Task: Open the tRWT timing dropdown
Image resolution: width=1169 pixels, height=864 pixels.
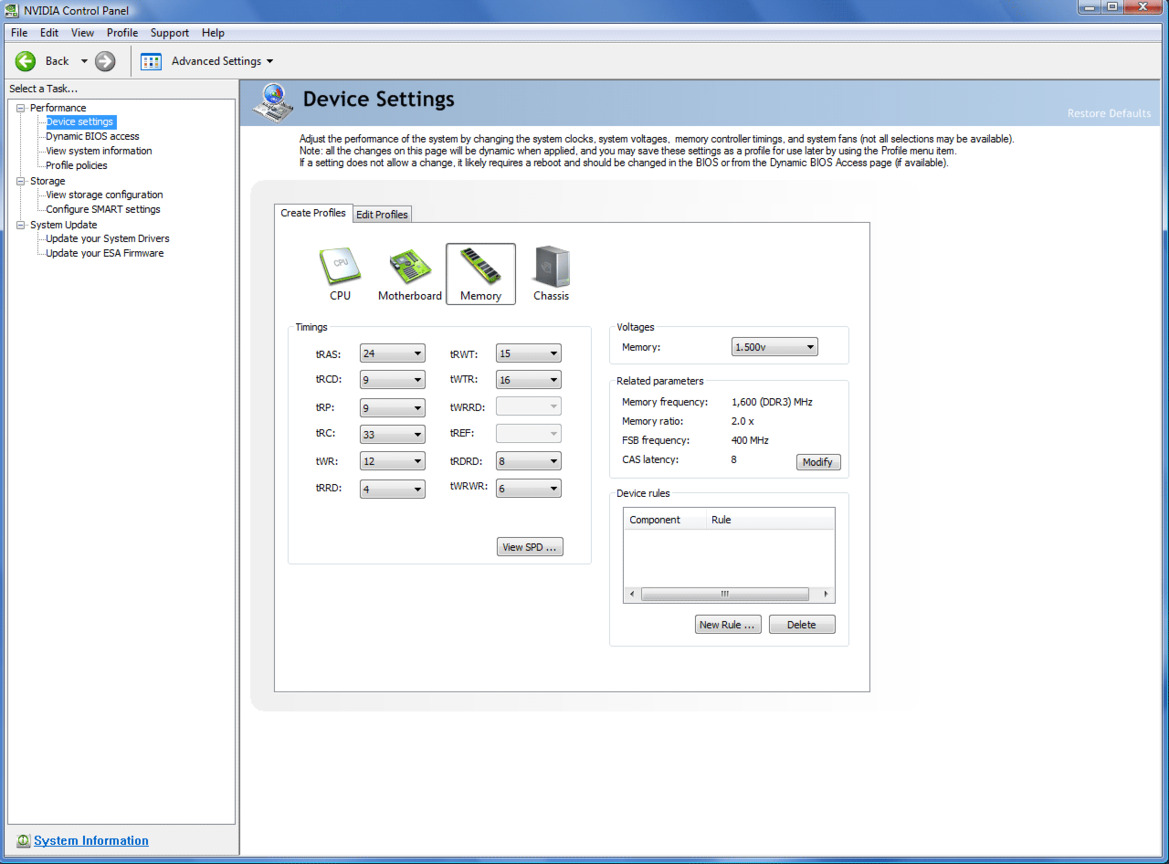Action: pyautogui.click(x=529, y=353)
